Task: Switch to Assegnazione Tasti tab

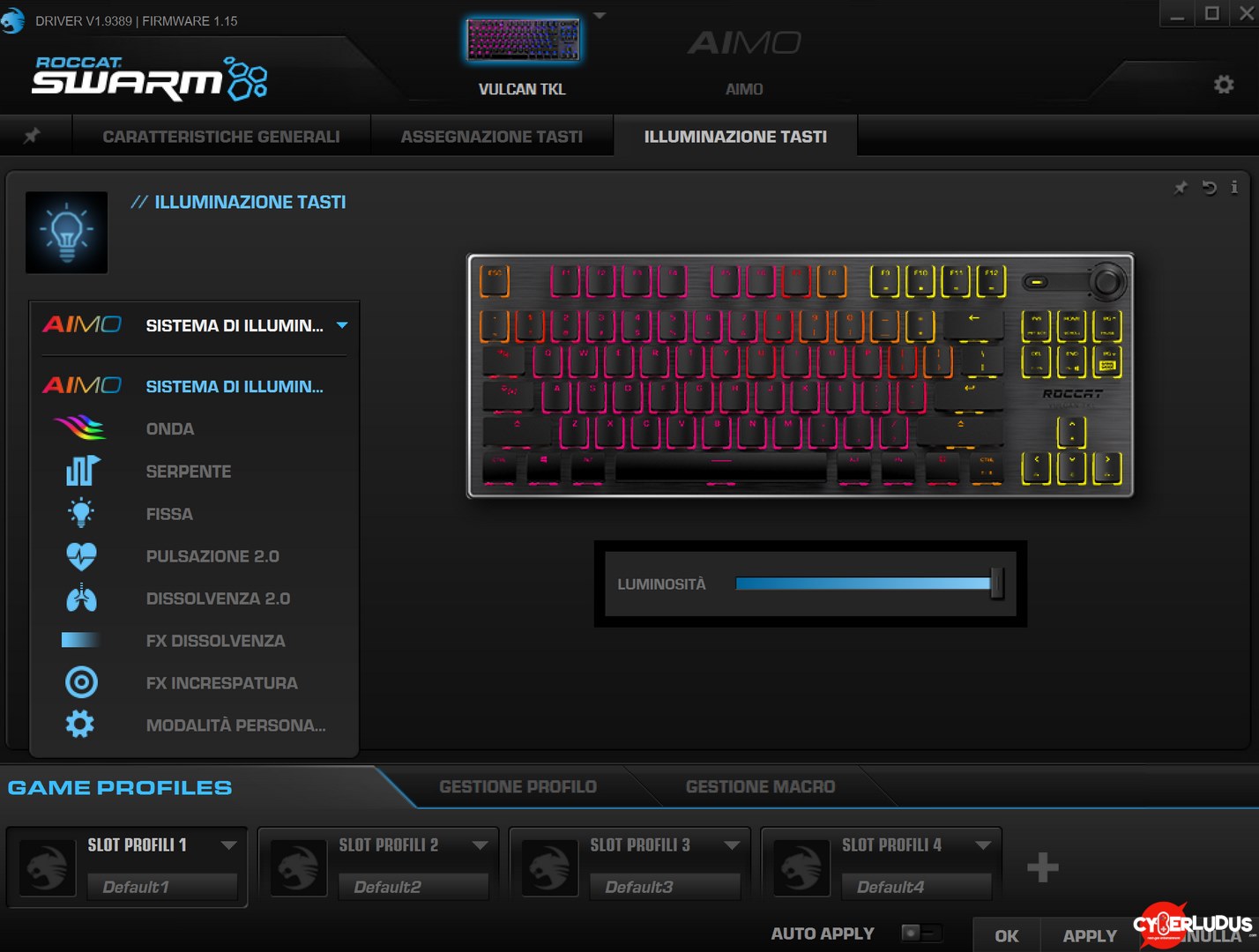Action: (x=492, y=137)
